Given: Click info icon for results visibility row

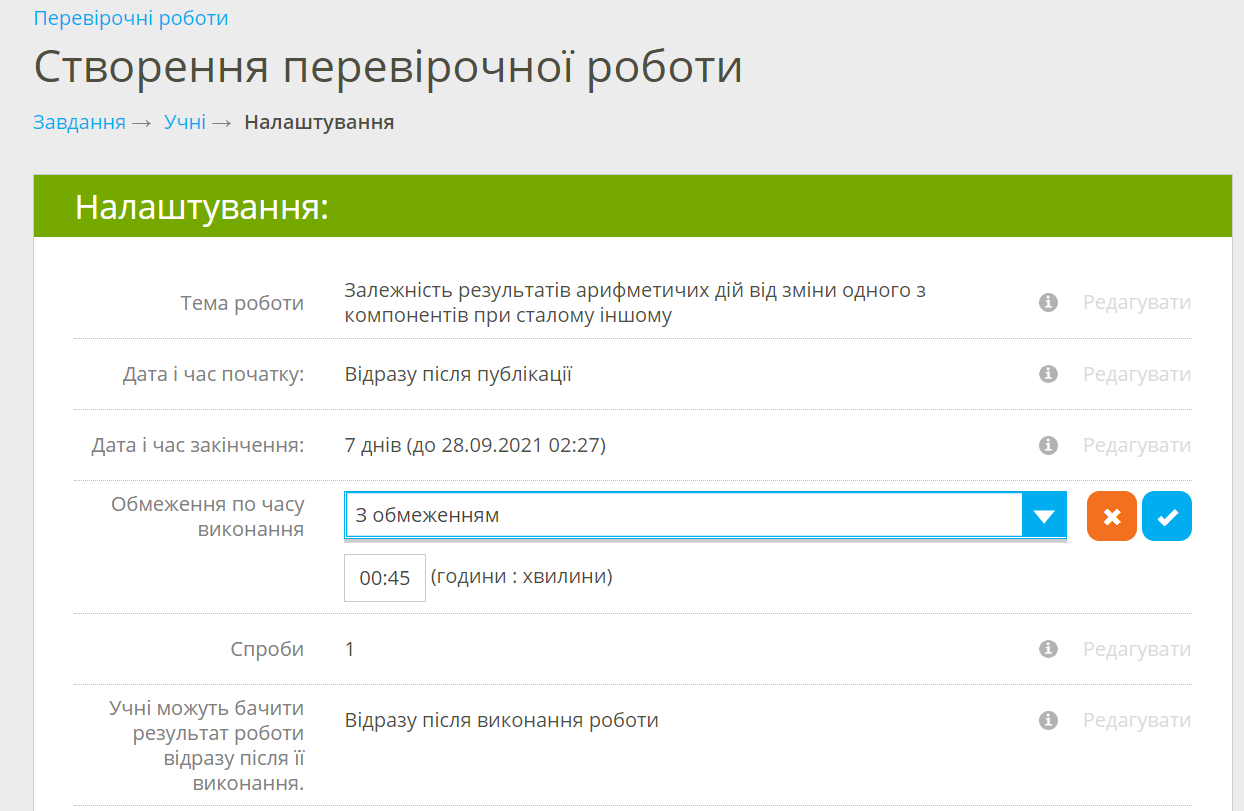Looking at the screenshot, I should pos(1048,720).
